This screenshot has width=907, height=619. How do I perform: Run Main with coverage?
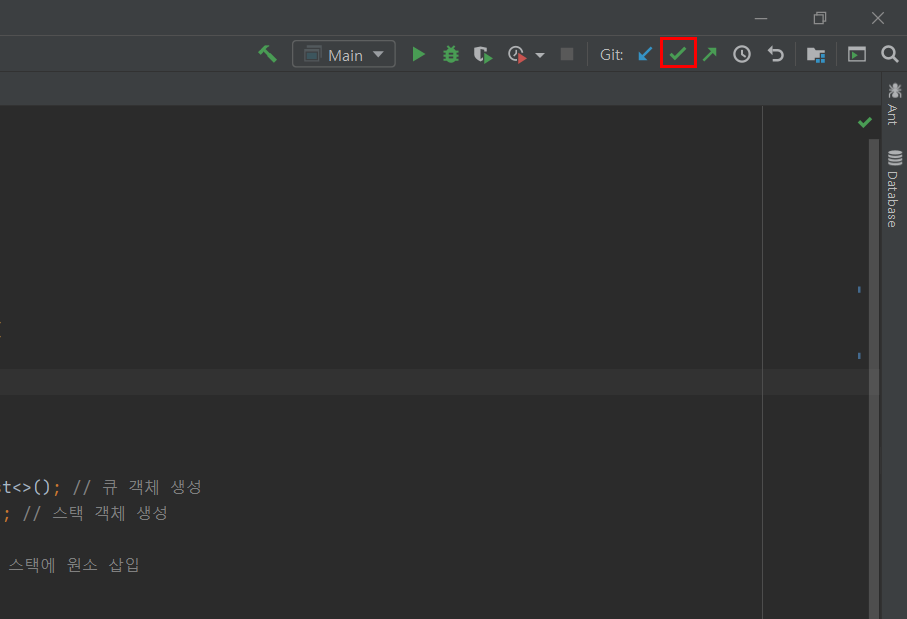(x=483, y=55)
